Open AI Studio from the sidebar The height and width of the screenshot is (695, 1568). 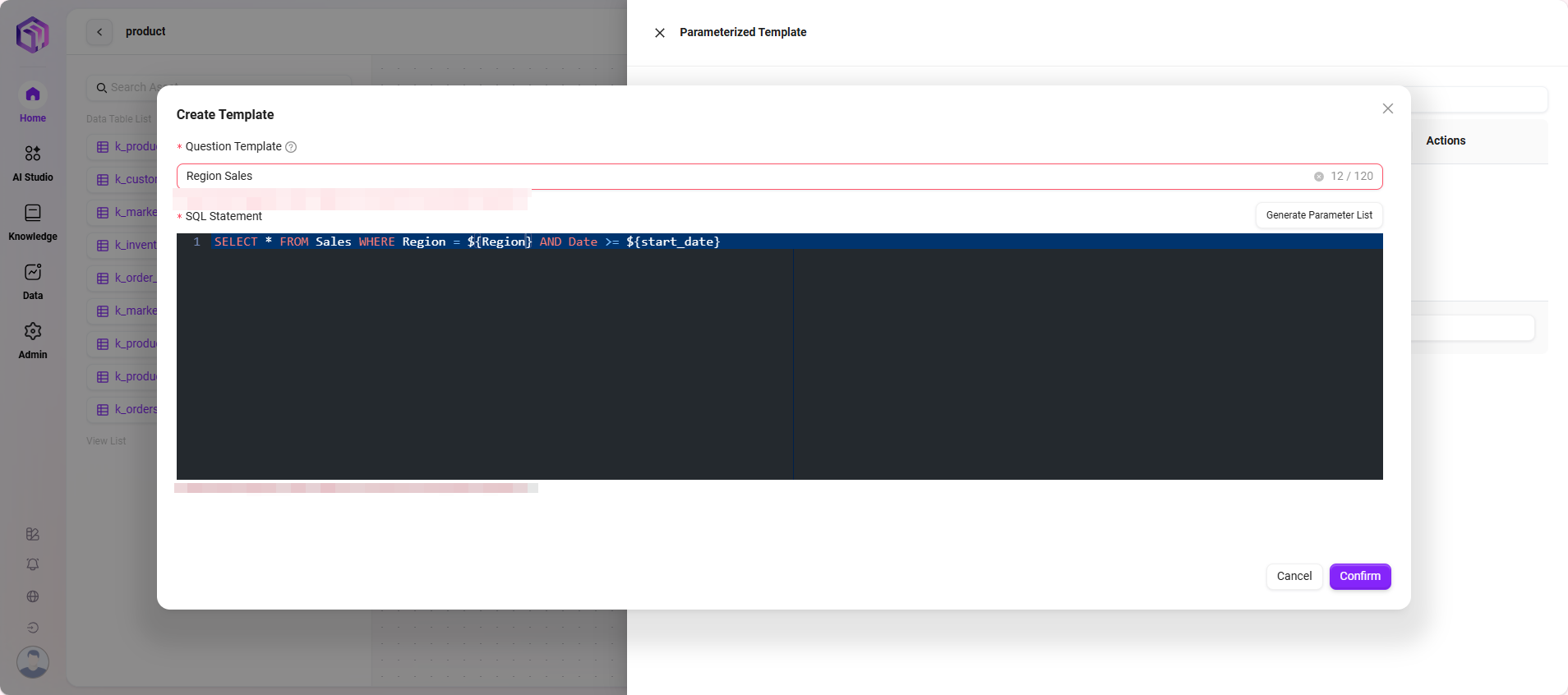point(33,163)
